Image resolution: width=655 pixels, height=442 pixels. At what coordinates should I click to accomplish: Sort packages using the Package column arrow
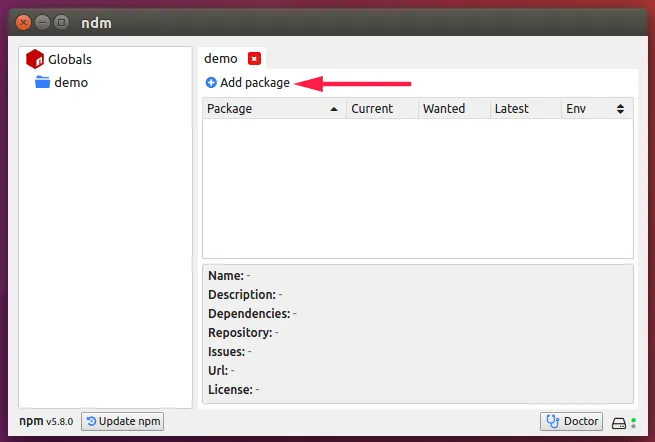point(333,109)
